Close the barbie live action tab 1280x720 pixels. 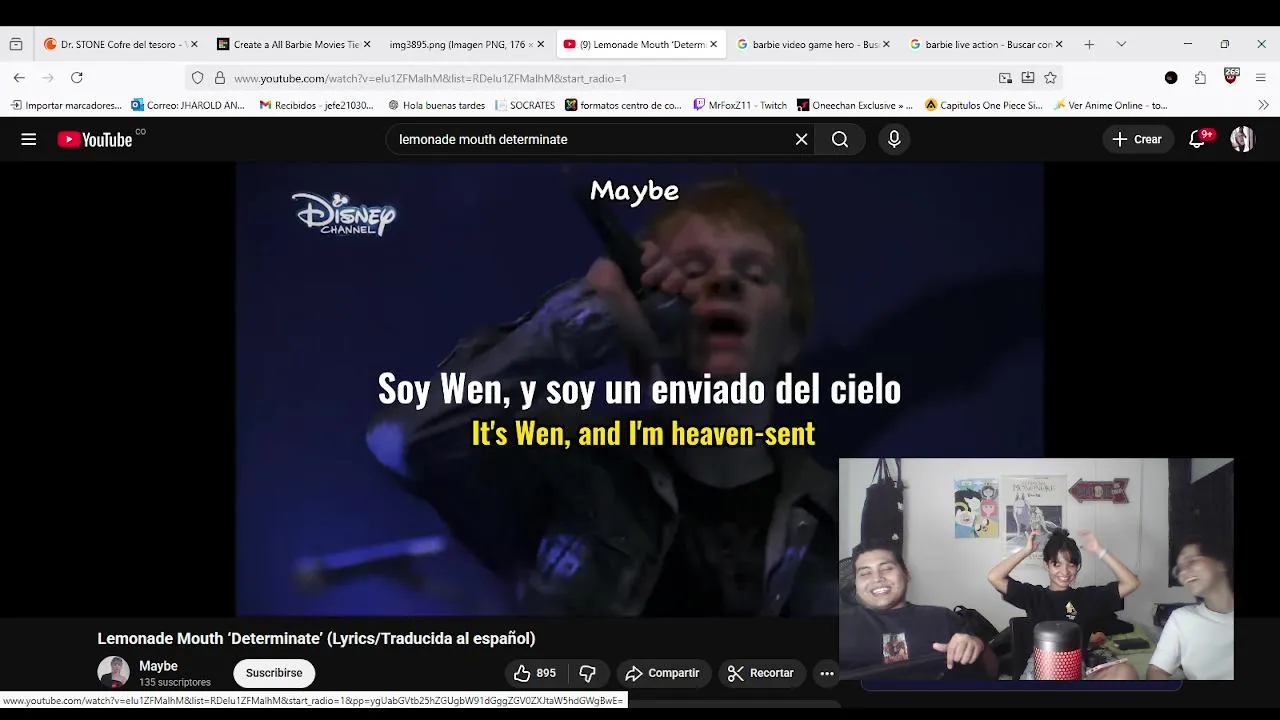click(x=1059, y=44)
